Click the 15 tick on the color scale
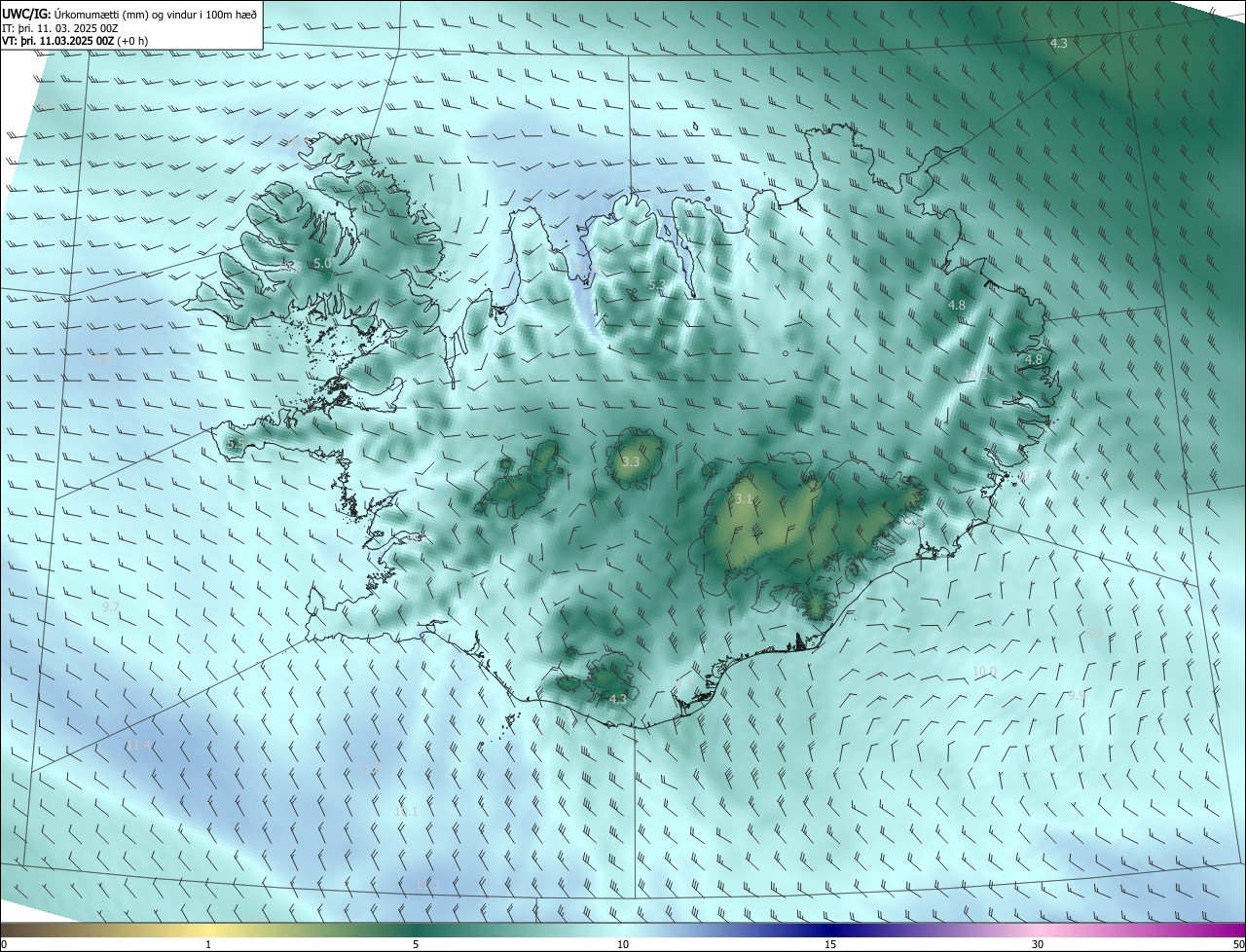Viewport: 1246px width, 952px height. [x=830, y=944]
